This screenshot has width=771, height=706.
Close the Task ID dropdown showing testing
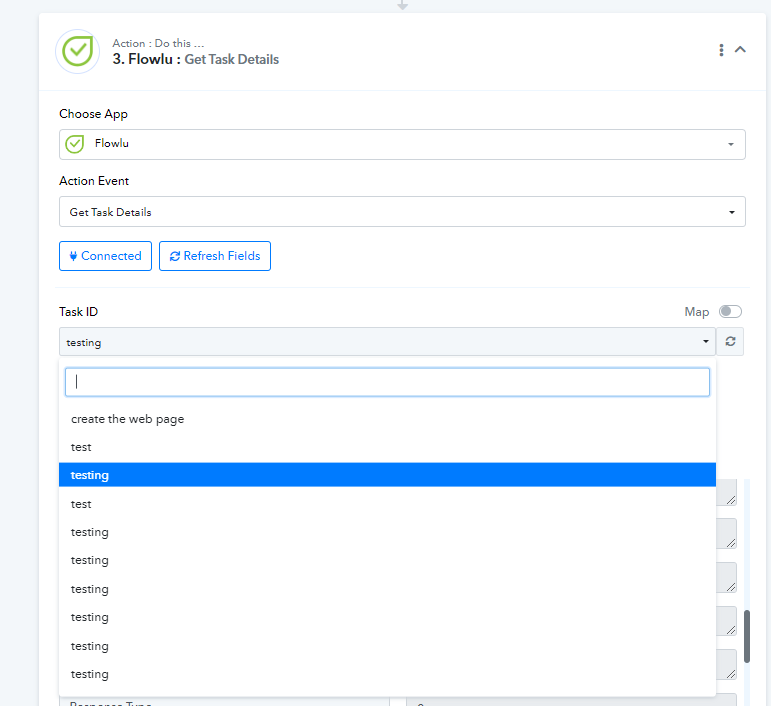(x=387, y=342)
